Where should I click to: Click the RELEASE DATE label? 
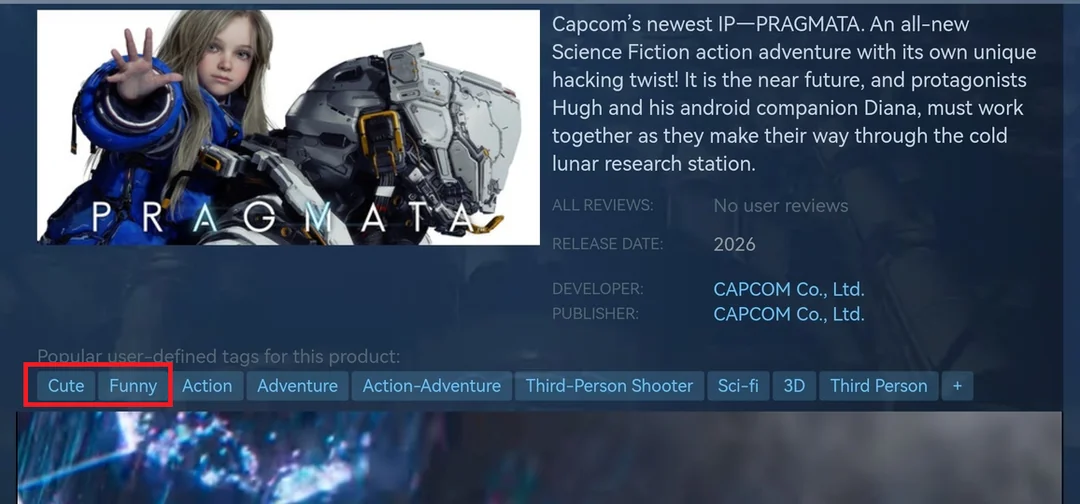point(608,244)
